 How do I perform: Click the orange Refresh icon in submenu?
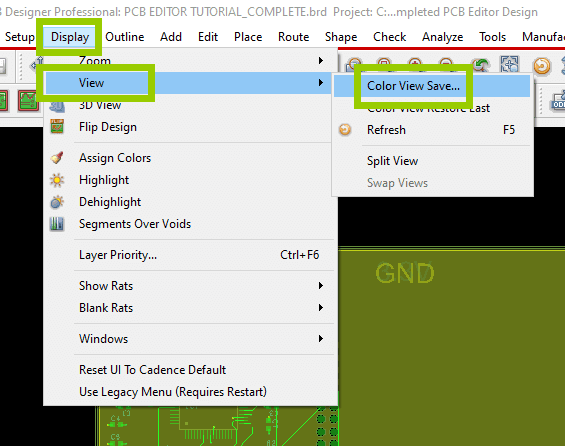pyautogui.click(x=345, y=130)
